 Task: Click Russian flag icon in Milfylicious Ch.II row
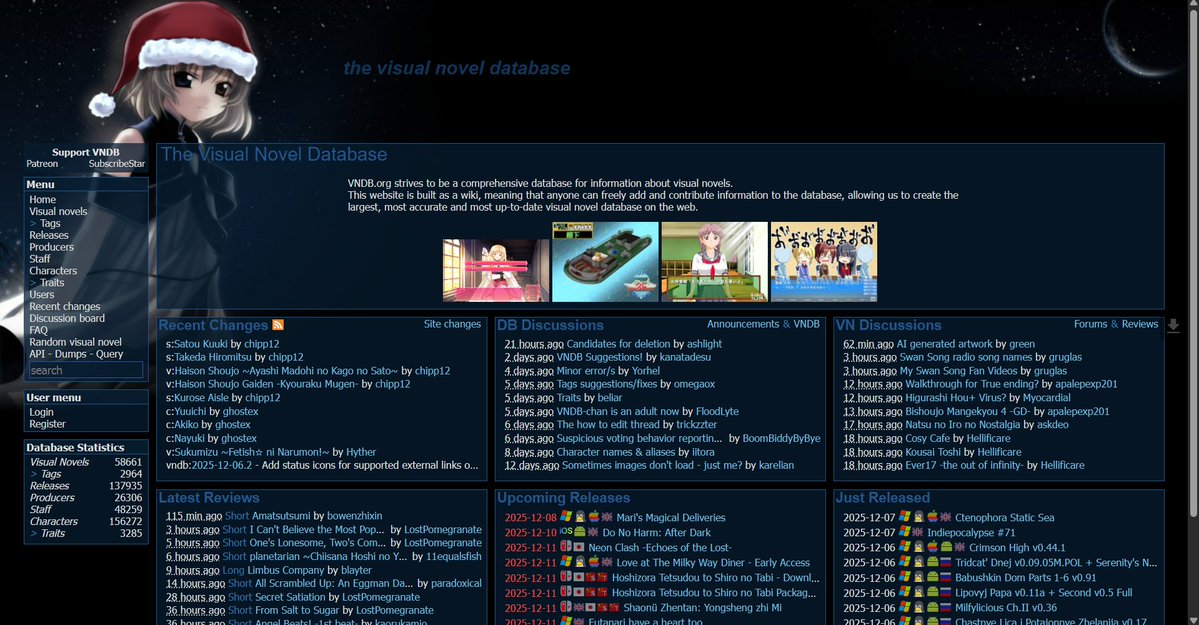tap(946, 607)
